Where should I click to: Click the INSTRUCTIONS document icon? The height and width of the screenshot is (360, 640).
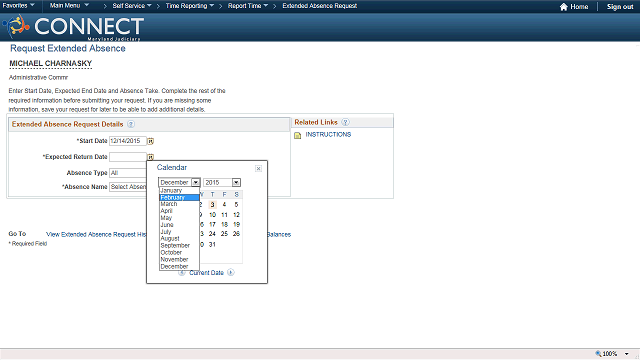coord(298,135)
